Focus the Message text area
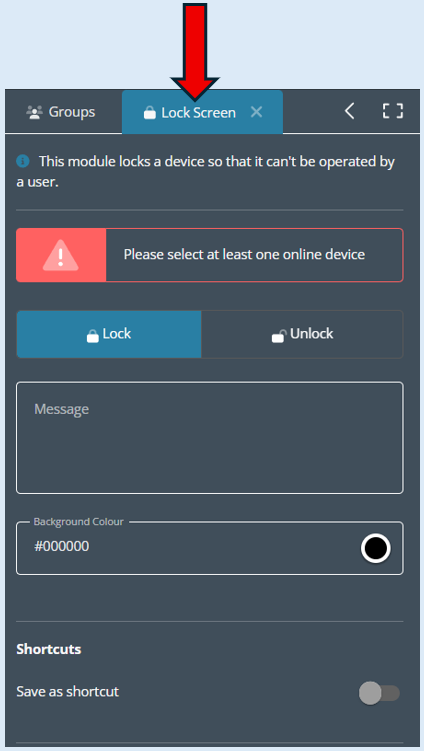Screen dimensions: 424x751 pos(210,438)
